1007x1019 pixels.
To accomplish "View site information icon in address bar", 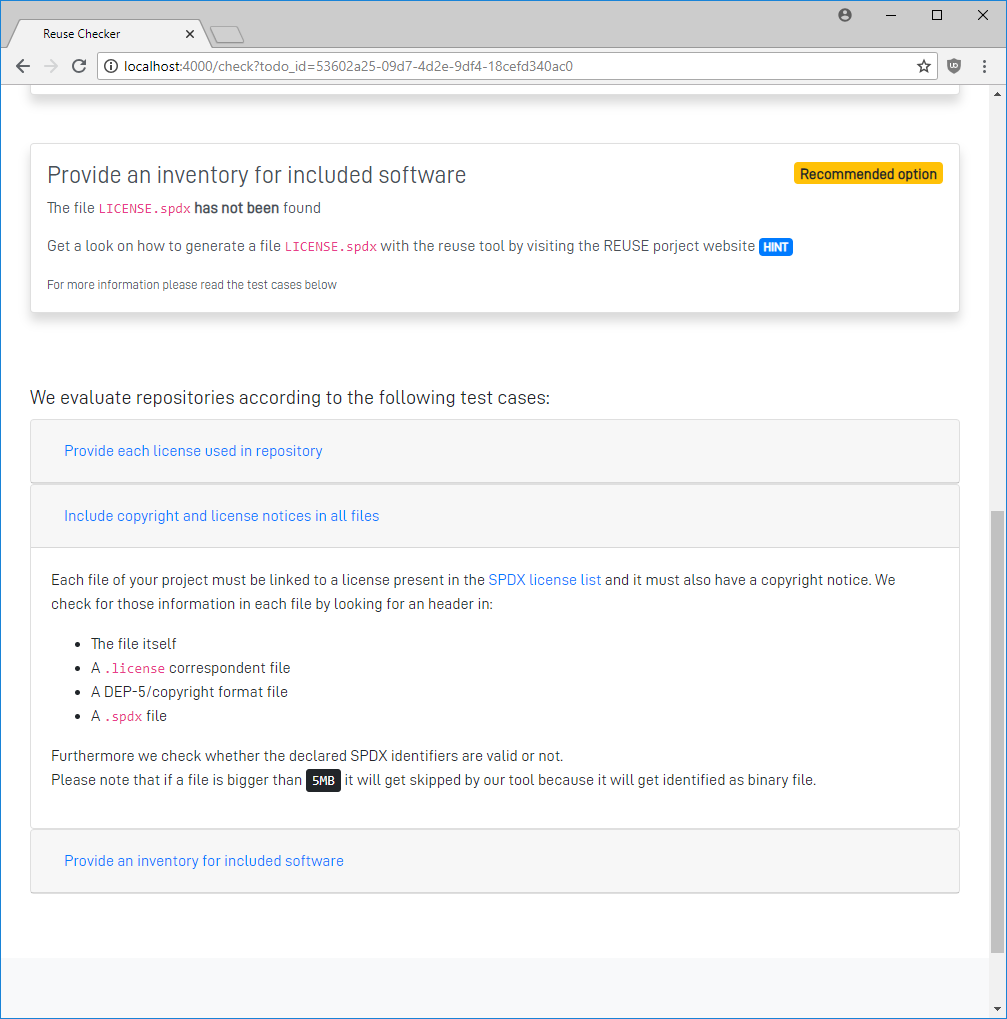I will click(111, 66).
